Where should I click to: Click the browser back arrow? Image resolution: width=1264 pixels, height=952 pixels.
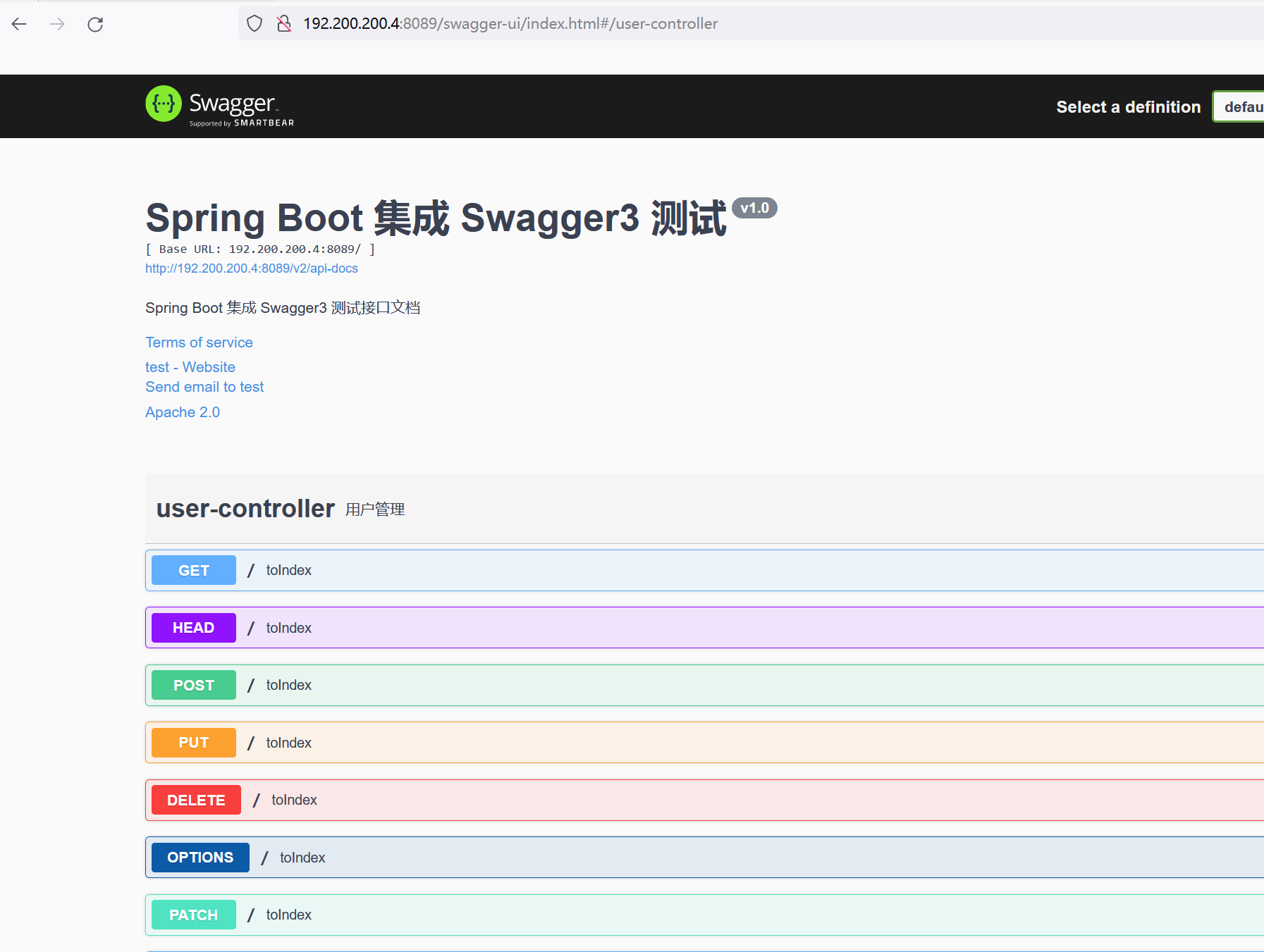pyautogui.click(x=19, y=24)
